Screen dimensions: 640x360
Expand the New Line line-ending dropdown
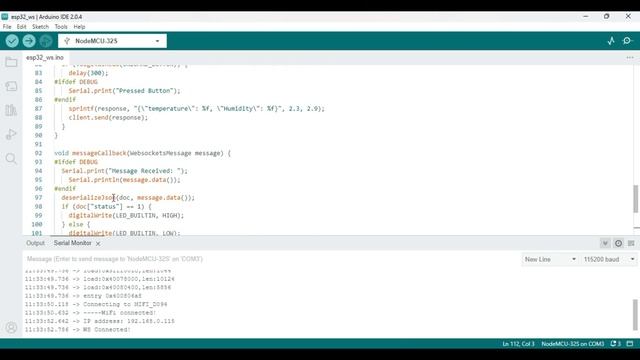coord(549,260)
